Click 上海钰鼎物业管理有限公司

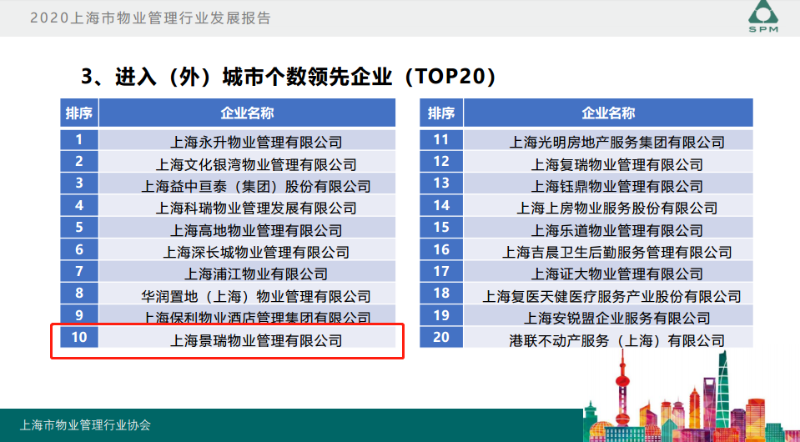tap(616, 186)
